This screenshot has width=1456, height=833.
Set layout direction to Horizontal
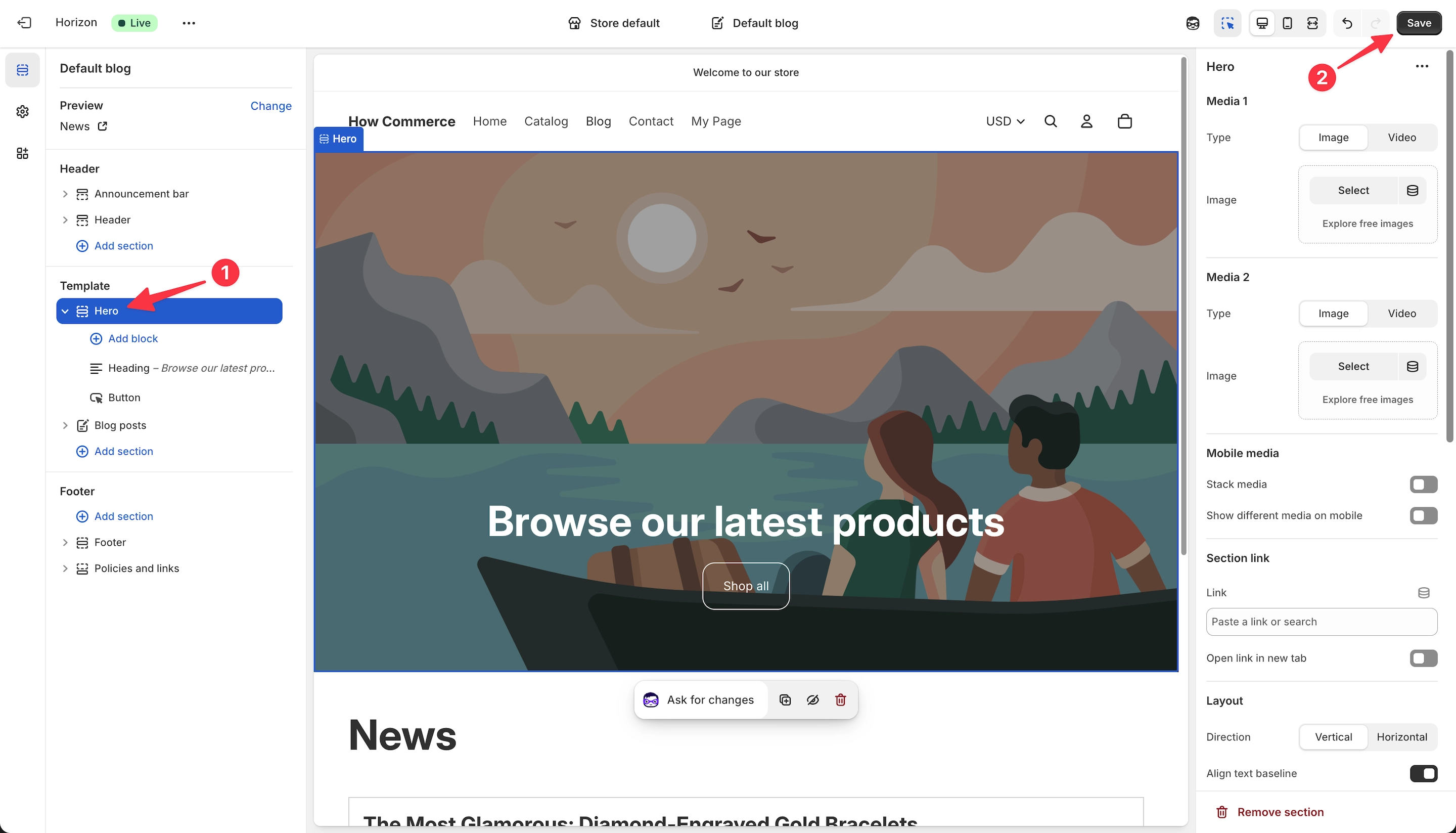coord(1402,737)
